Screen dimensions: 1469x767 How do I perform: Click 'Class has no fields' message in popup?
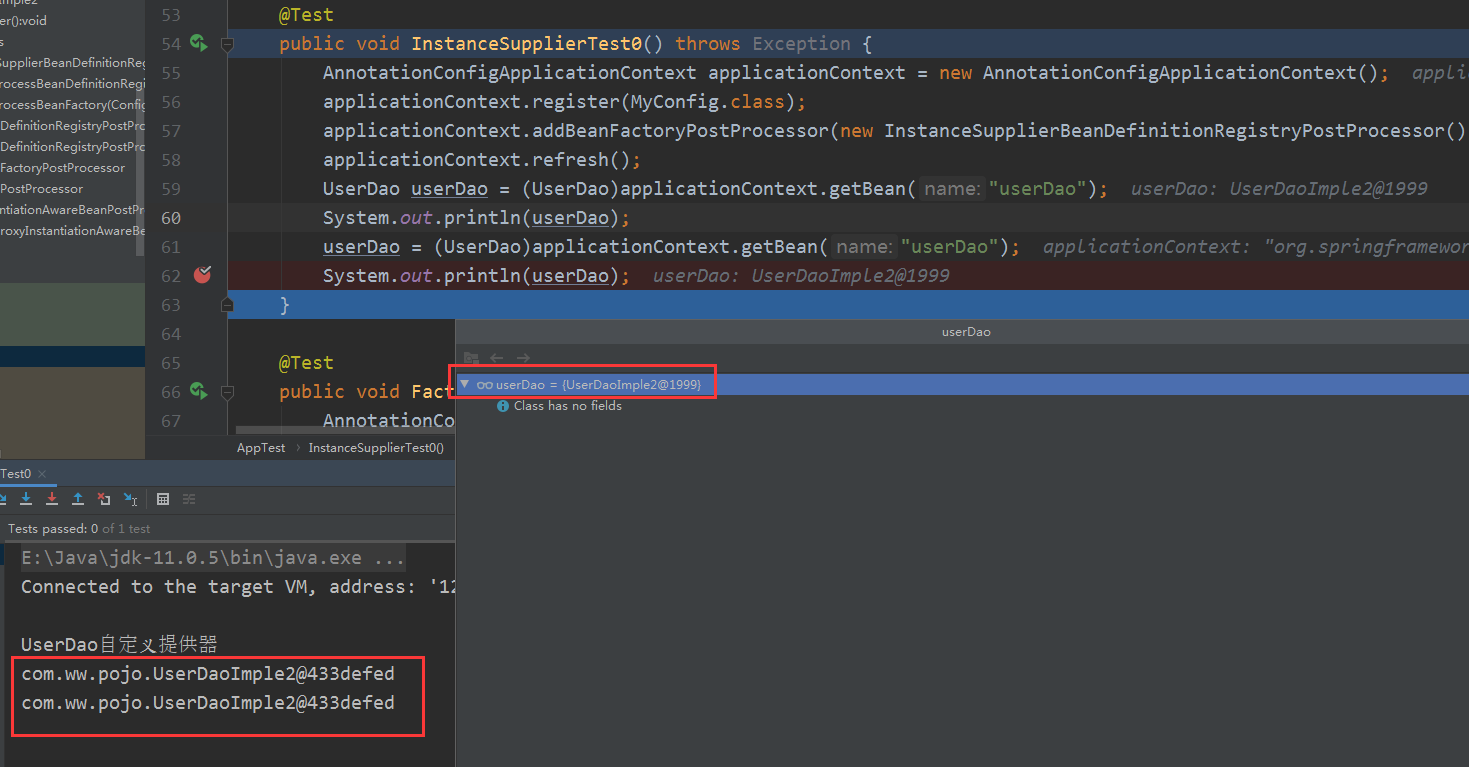point(567,406)
